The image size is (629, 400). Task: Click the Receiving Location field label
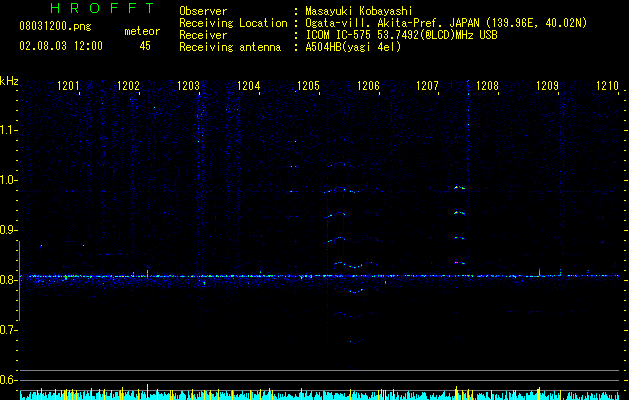(233, 23)
